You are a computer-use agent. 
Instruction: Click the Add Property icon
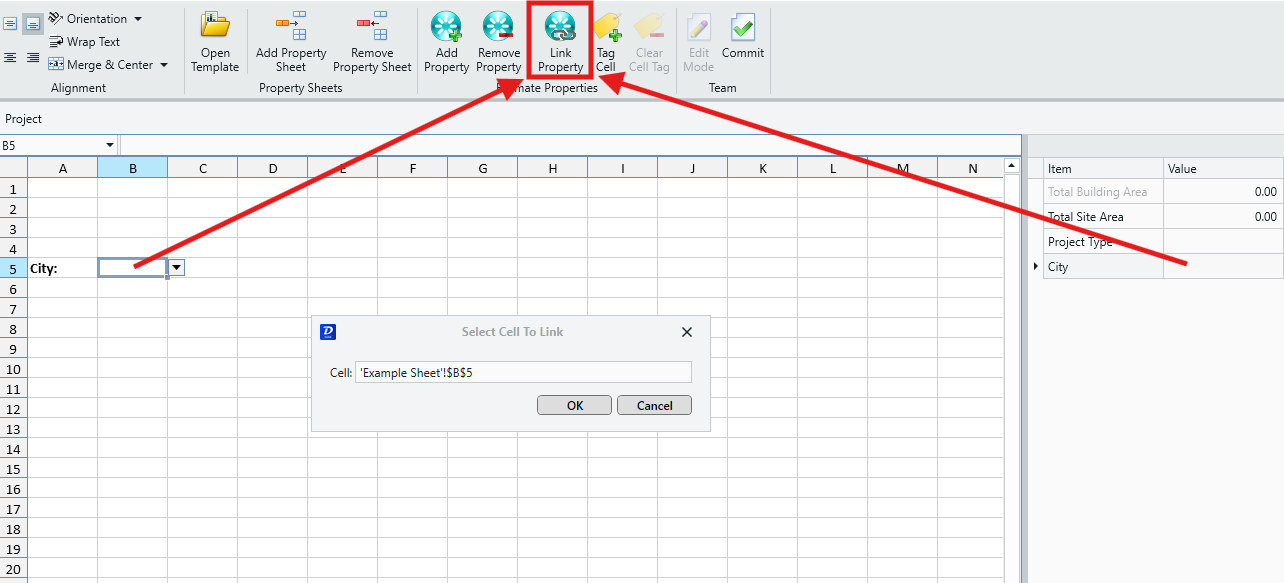pyautogui.click(x=446, y=26)
